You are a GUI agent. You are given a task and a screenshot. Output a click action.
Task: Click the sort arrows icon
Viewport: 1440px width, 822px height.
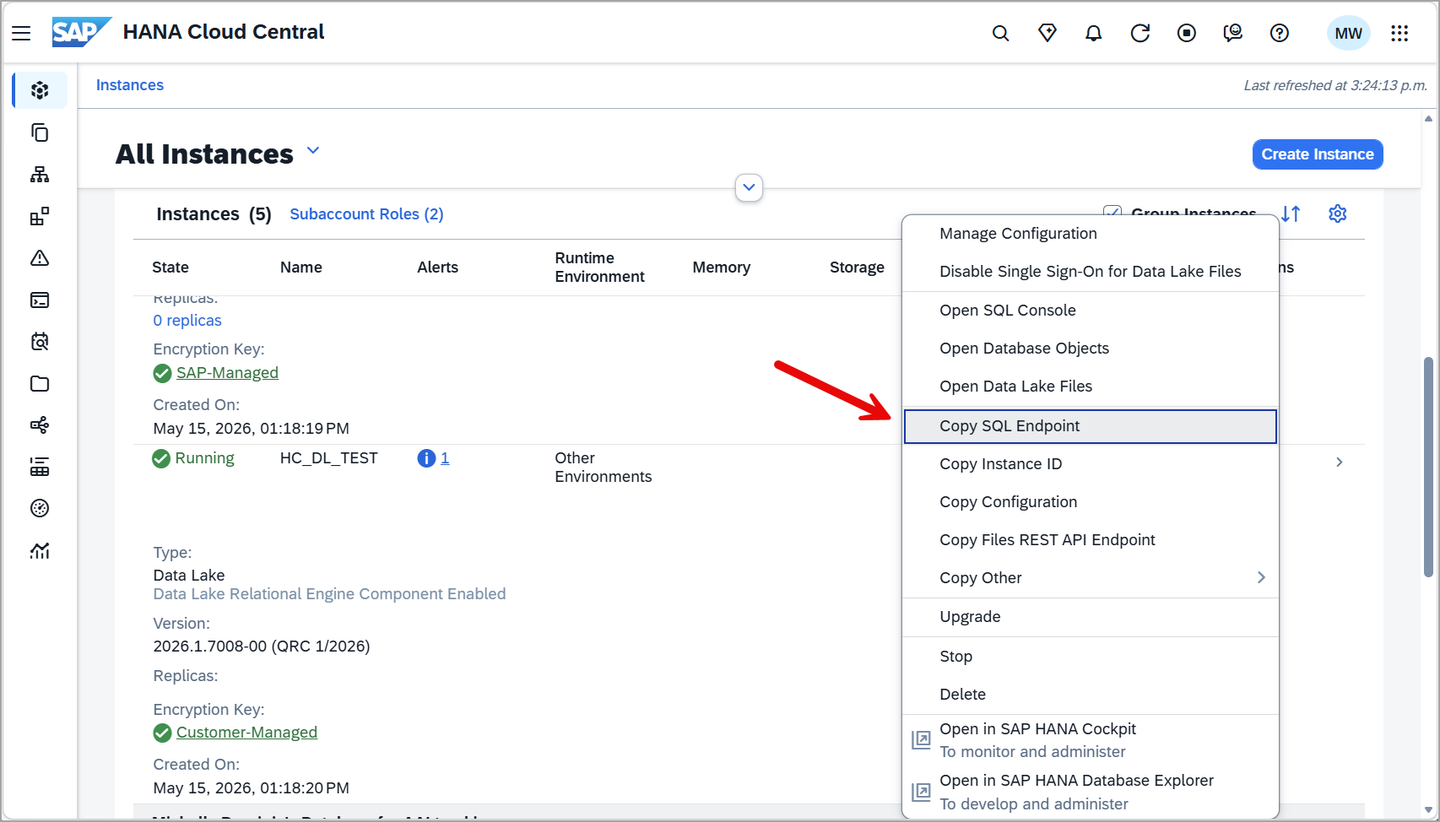(x=1291, y=213)
